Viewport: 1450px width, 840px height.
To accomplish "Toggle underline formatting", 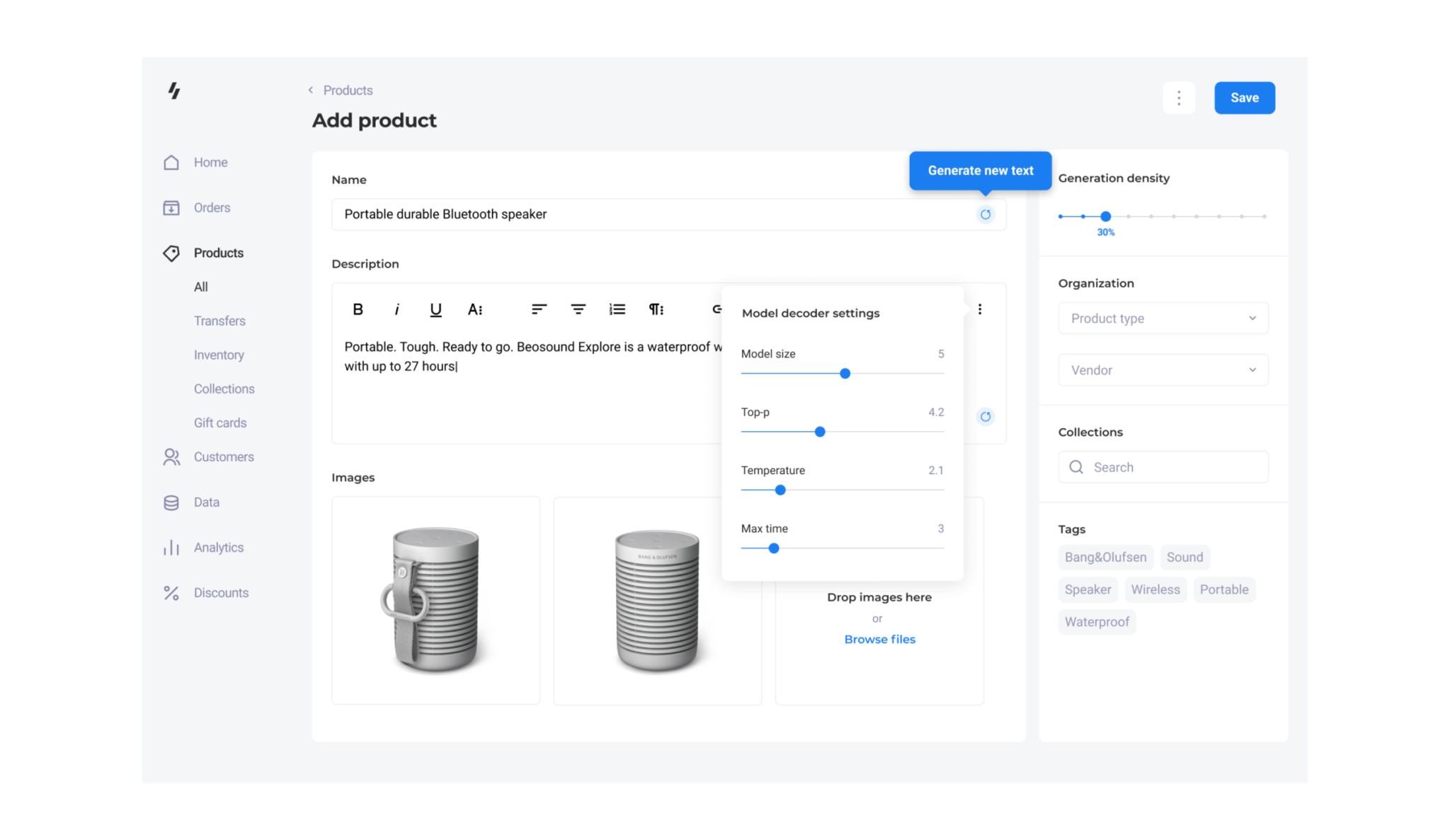I will (435, 309).
